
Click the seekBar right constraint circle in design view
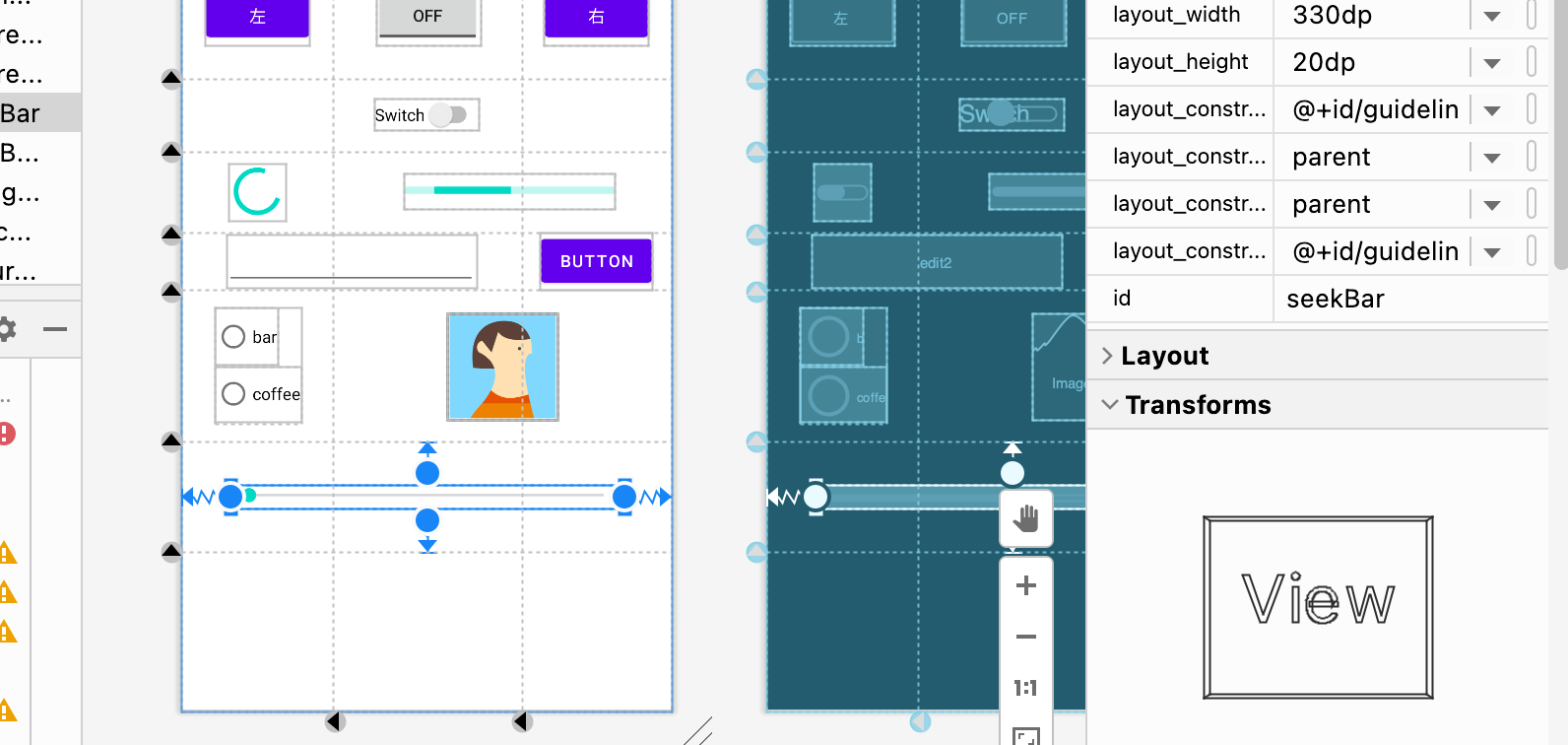(x=624, y=497)
